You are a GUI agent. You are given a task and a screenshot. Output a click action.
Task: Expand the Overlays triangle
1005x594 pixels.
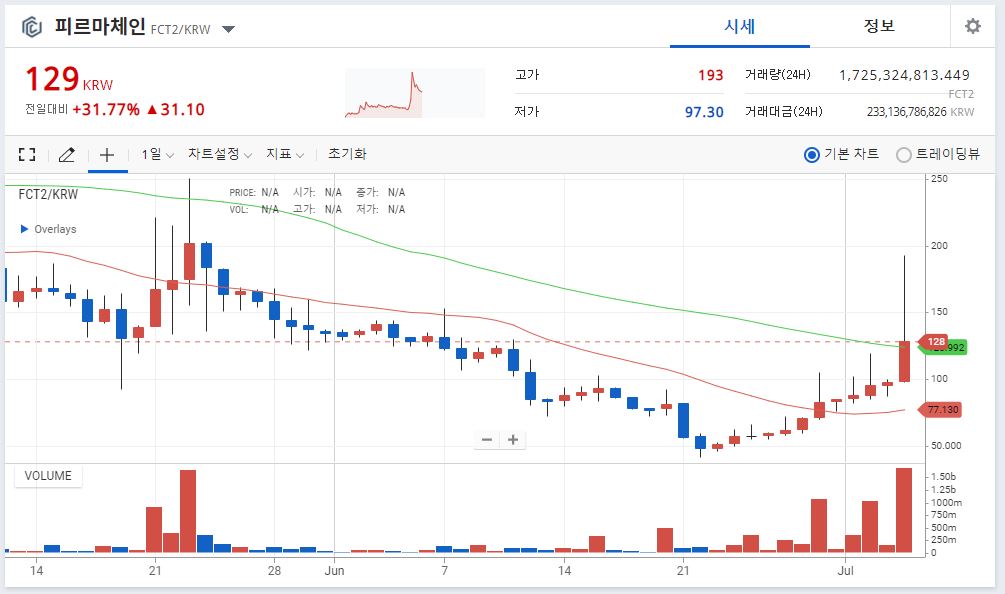[x=24, y=229]
